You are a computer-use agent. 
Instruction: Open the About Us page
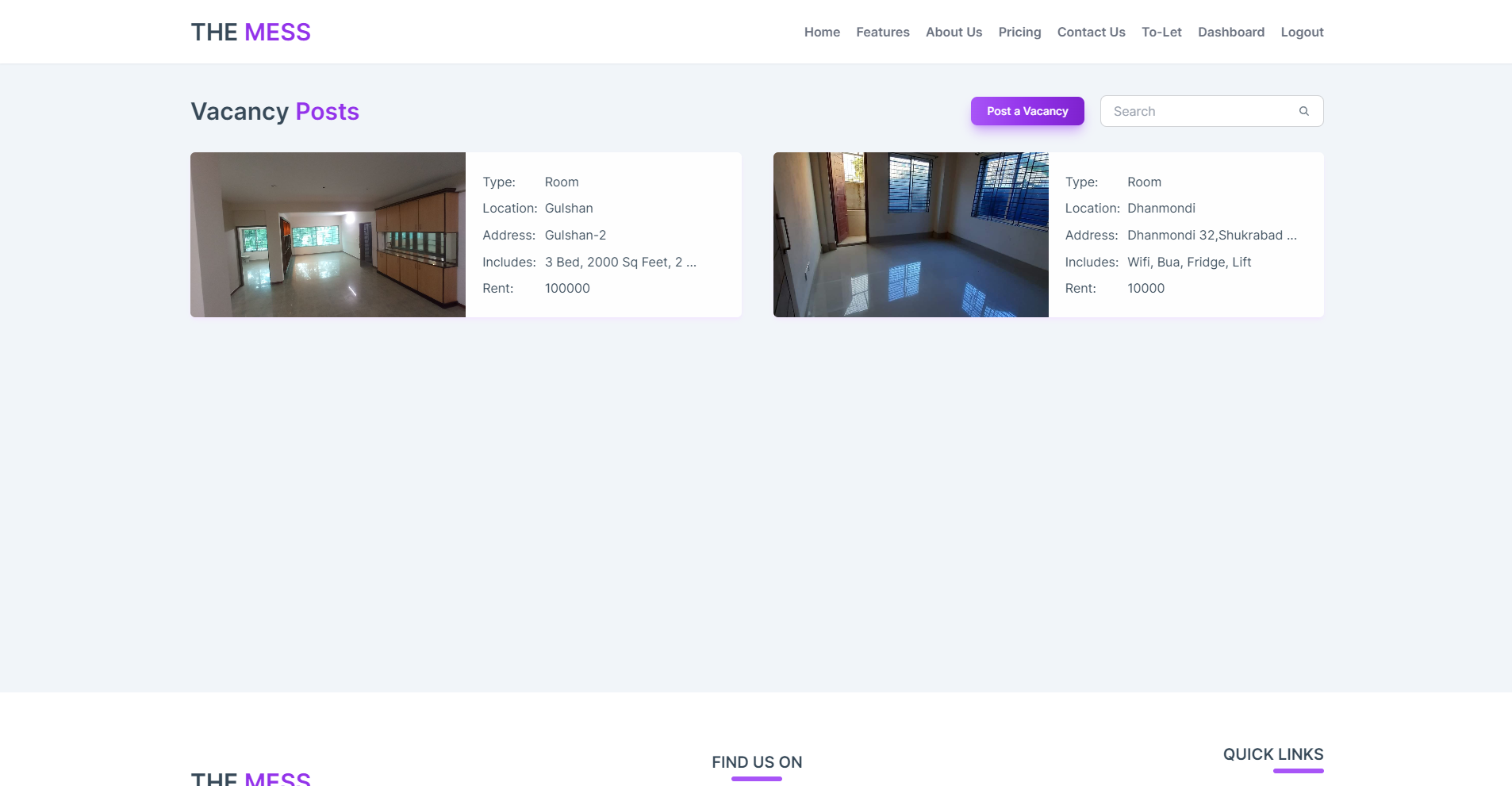click(x=954, y=32)
